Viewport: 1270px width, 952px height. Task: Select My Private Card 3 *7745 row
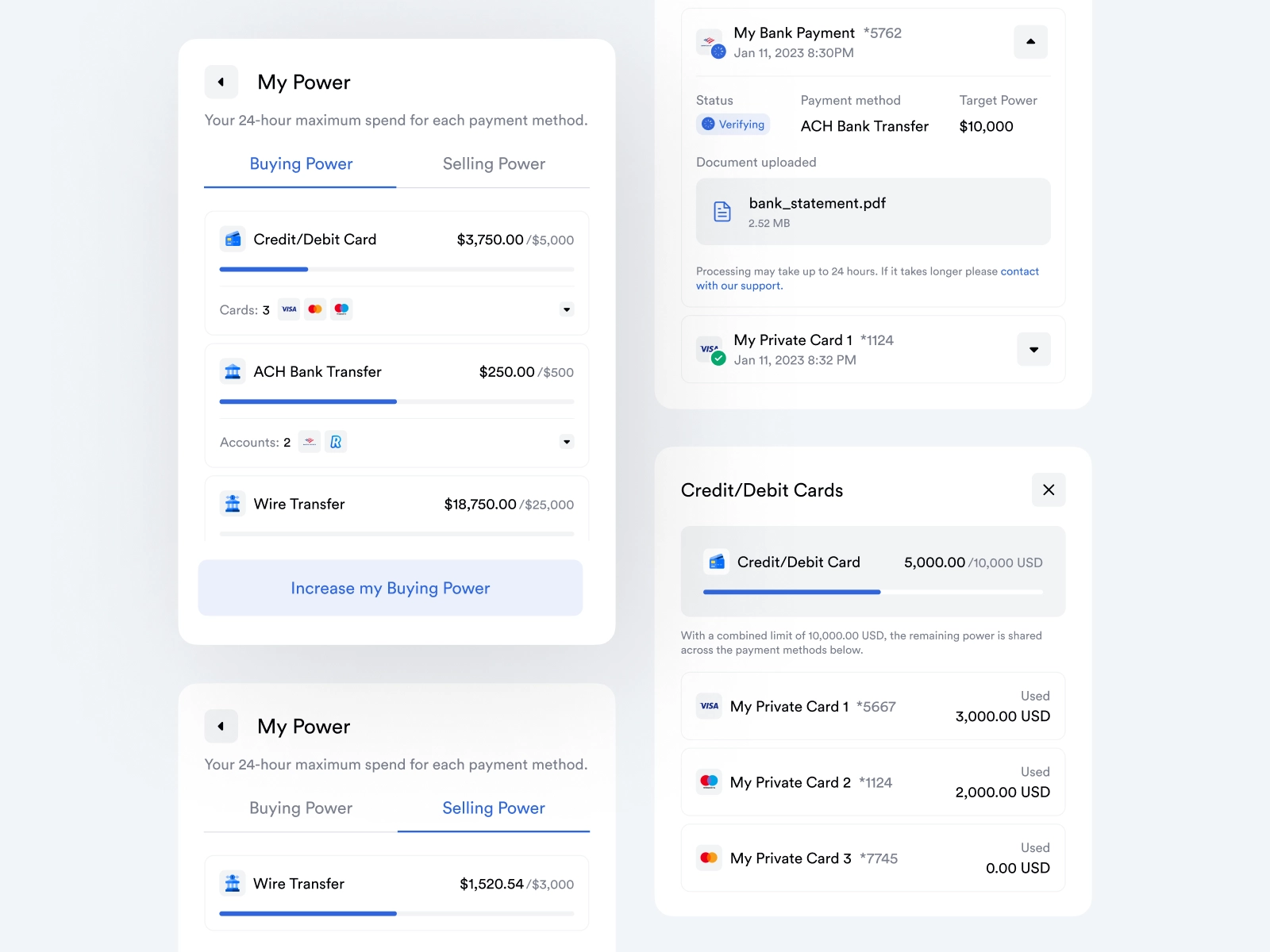873,858
